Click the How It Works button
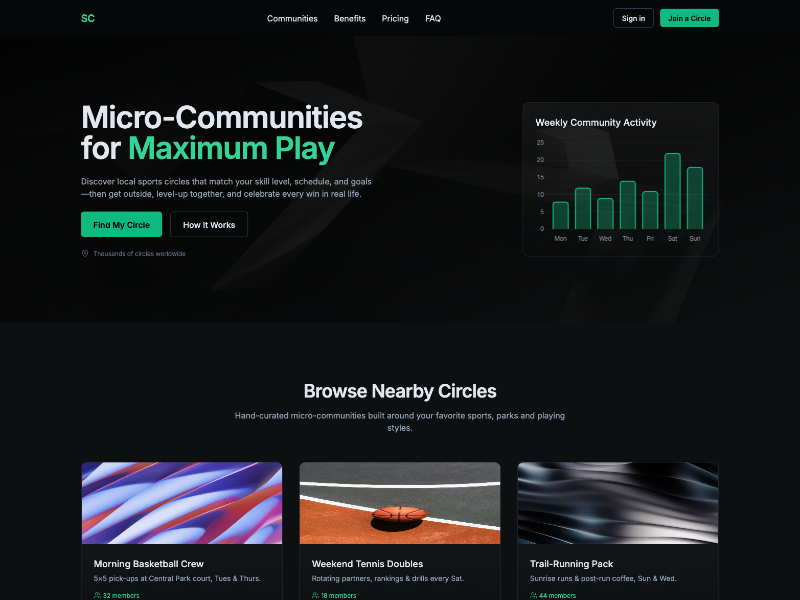The height and width of the screenshot is (600, 800). (x=209, y=224)
